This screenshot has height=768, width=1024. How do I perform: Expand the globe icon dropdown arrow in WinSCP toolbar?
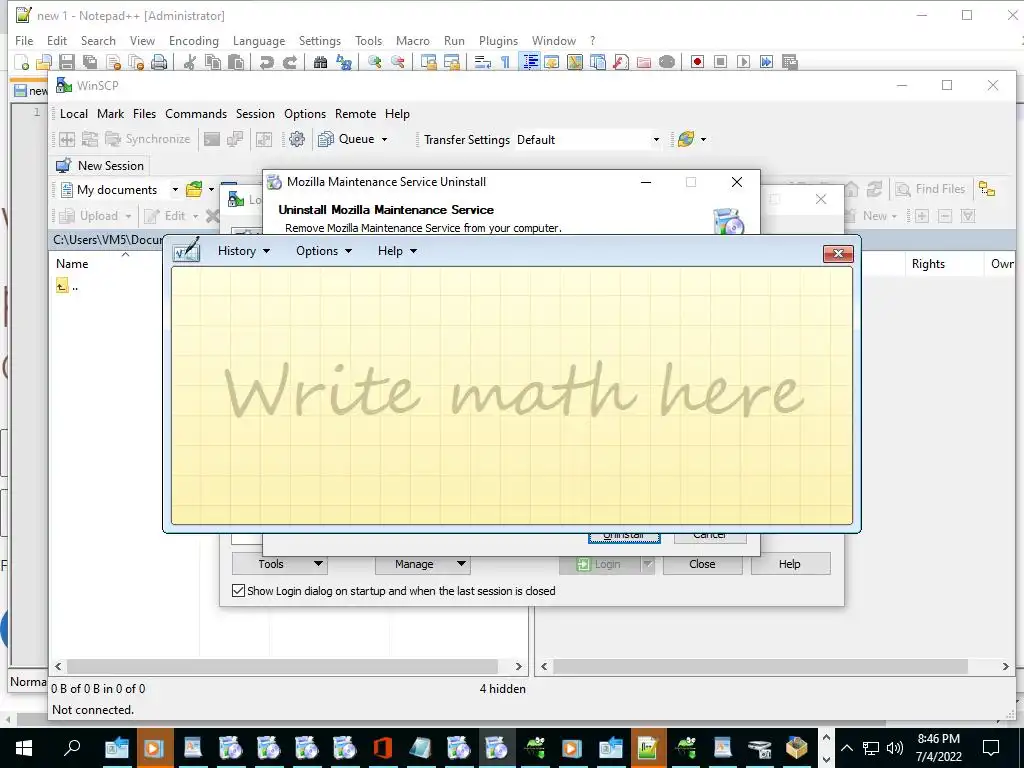[703, 139]
